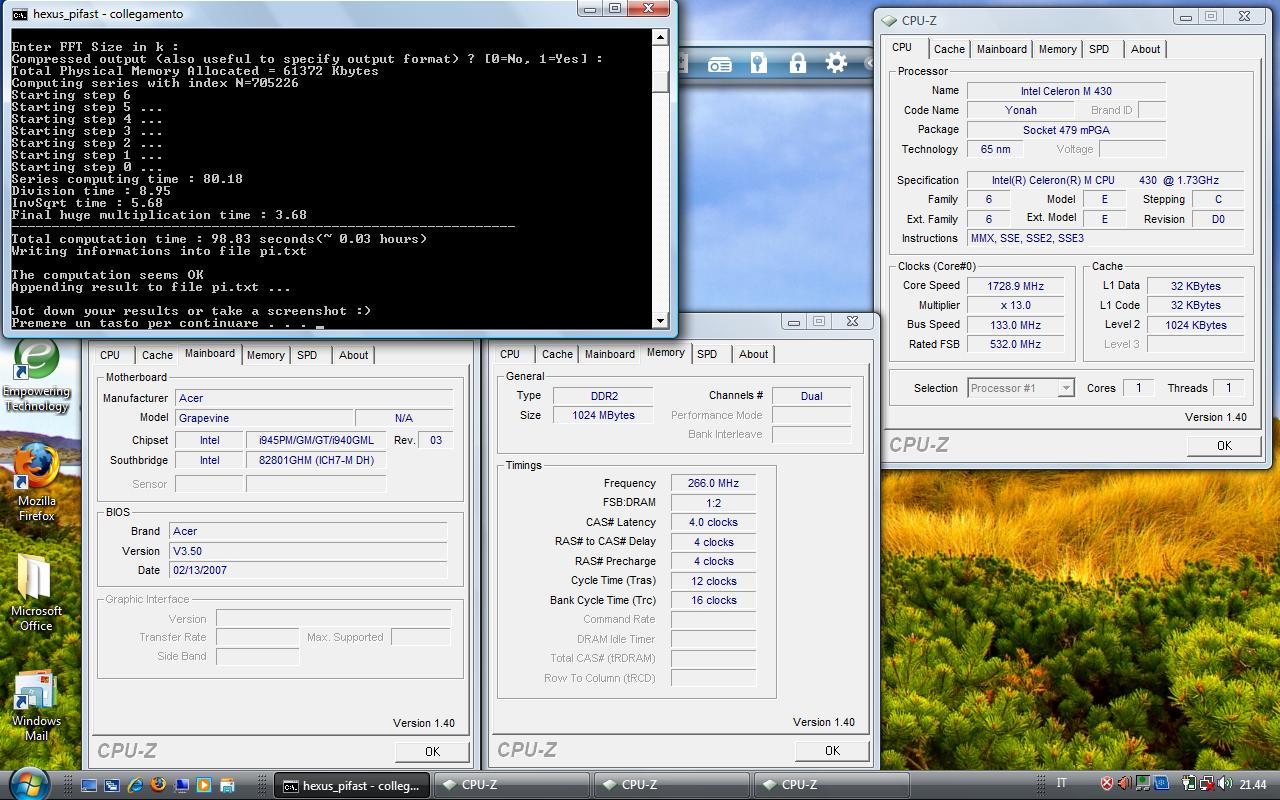This screenshot has width=1280, height=800.
Task: Click Show Desktop quick launch icon
Action: pos(89,785)
